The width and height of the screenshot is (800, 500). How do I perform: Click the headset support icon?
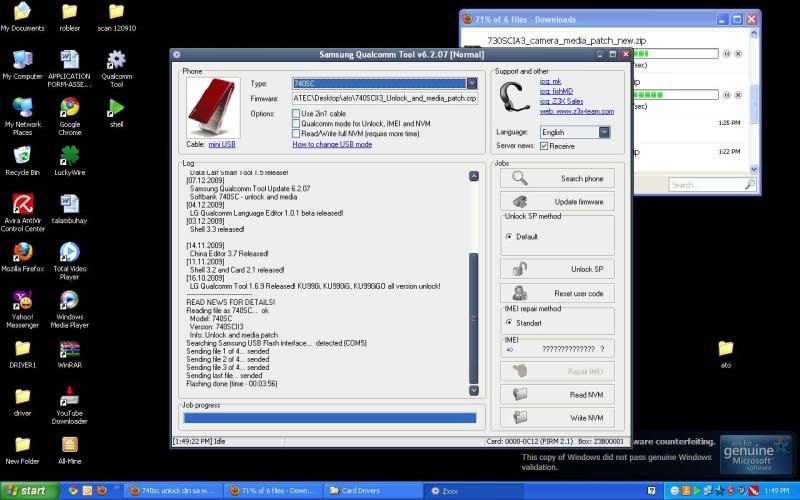pyautogui.click(x=514, y=97)
